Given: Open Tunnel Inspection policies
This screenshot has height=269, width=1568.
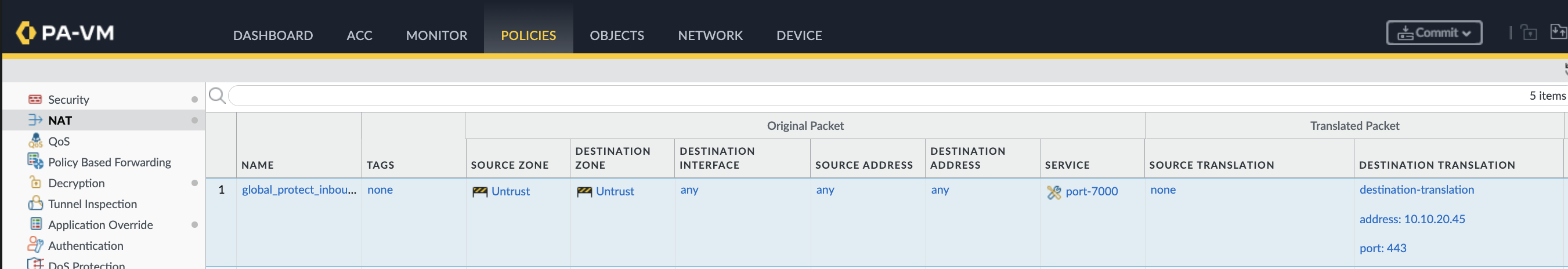Looking at the screenshot, I should pyautogui.click(x=92, y=204).
